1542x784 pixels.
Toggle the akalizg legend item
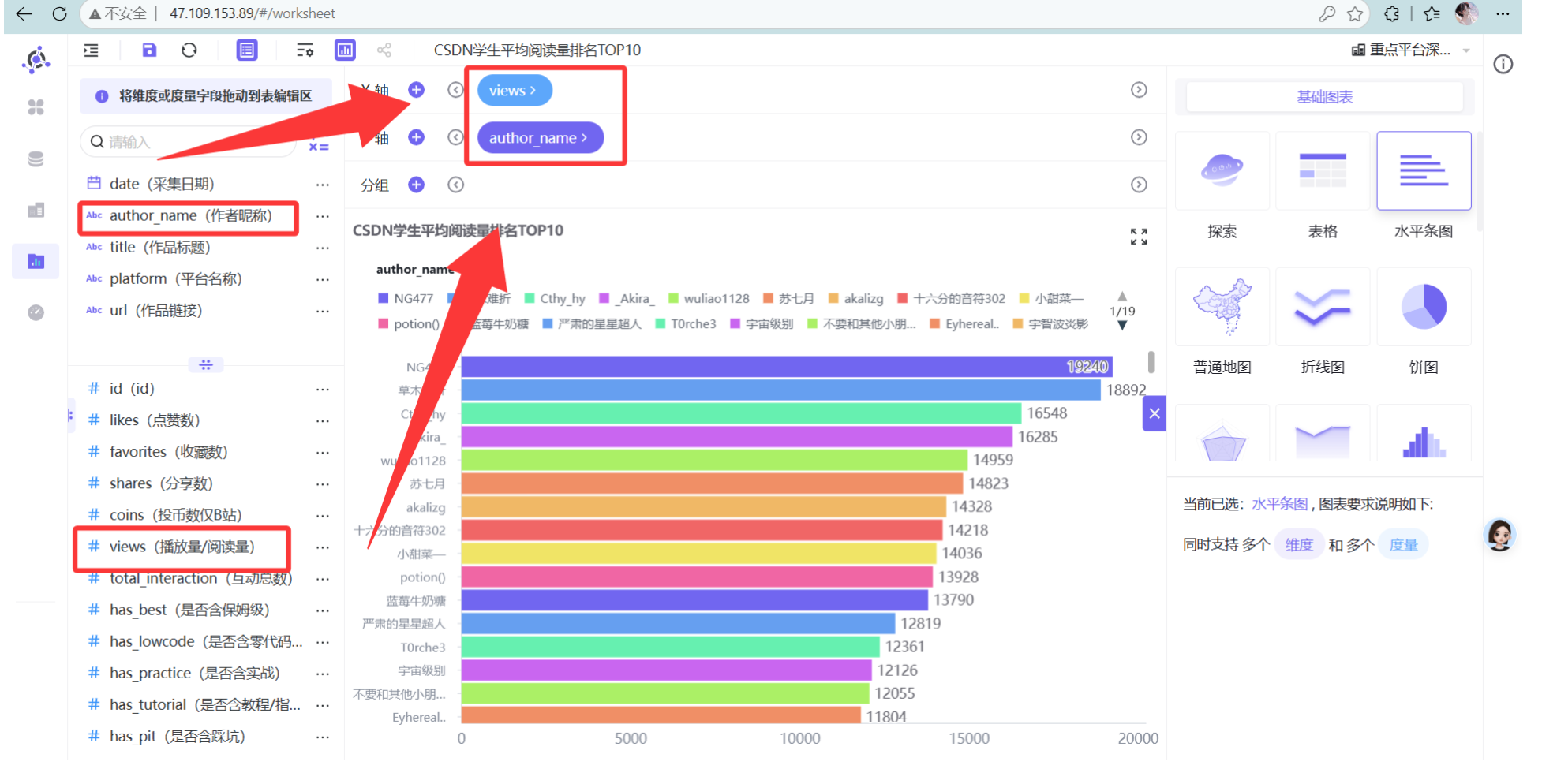coord(855,299)
